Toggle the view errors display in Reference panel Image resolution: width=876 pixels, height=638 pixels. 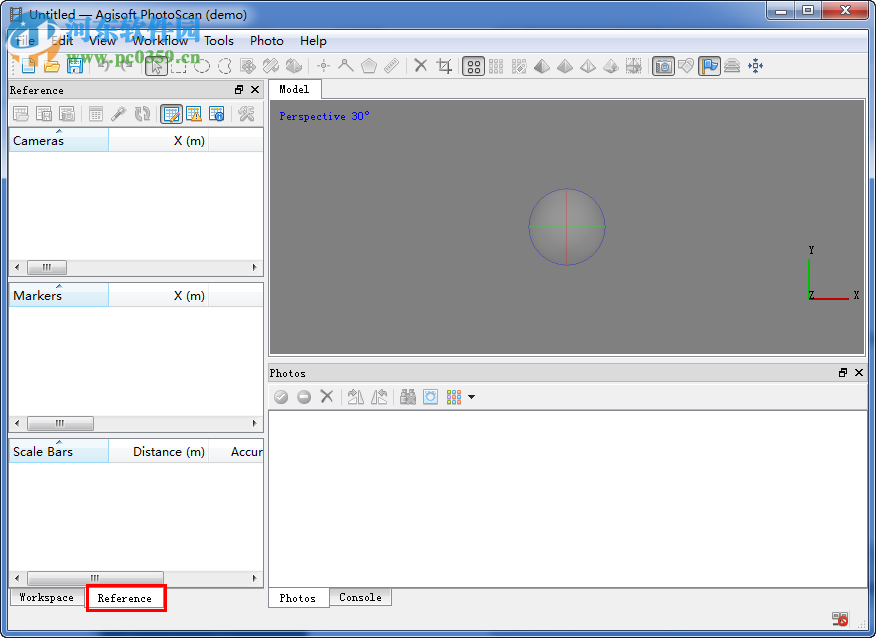(x=194, y=113)
